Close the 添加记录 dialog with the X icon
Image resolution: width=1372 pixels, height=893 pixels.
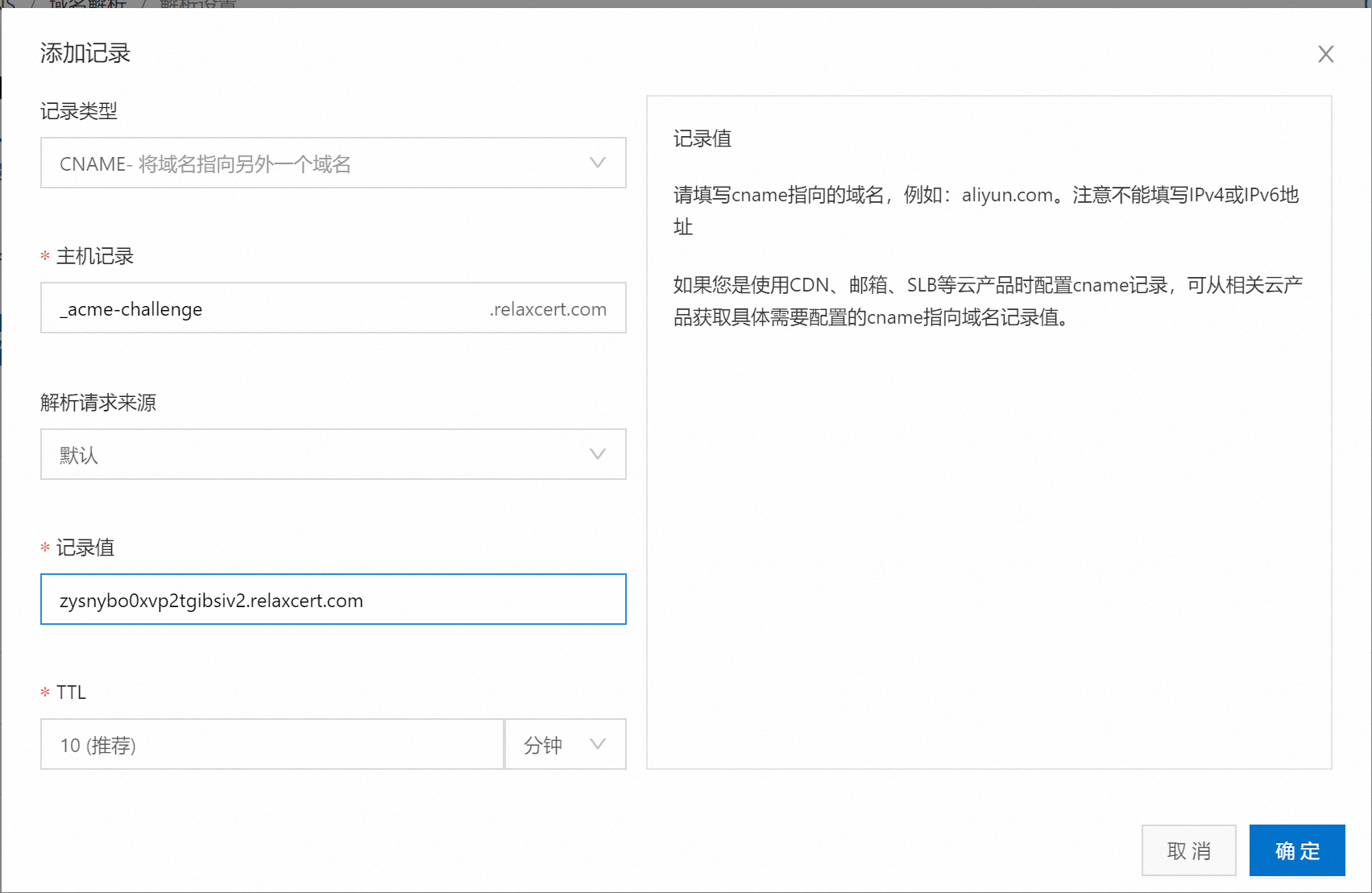pos(1325,54)
